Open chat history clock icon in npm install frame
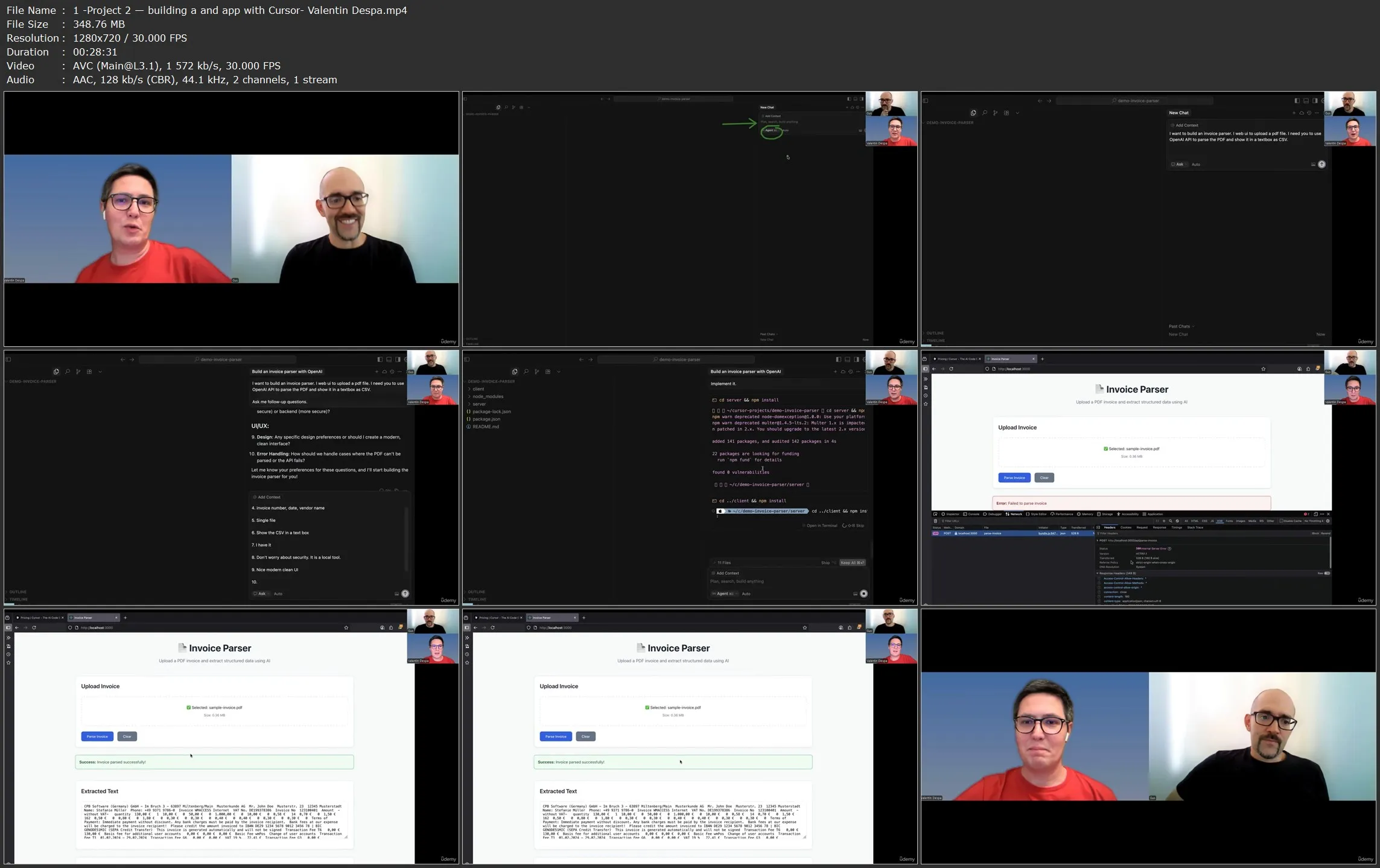The image size is (1380, 868). pos(851,372)
